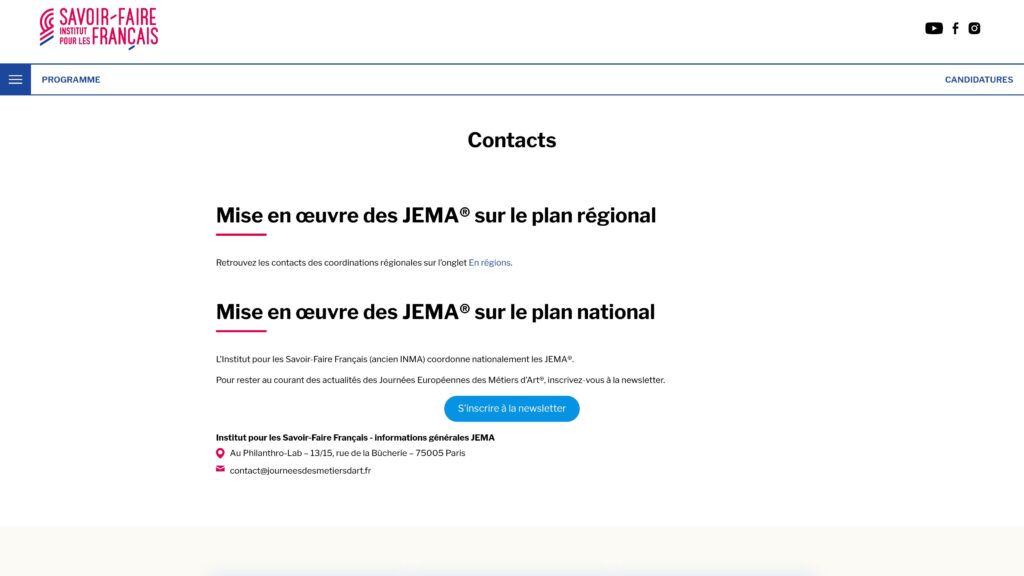The width and height of the screenshot is (1024, 576).
Task: Select the Philanthro-Lab street address text
Action: point(347,453)
